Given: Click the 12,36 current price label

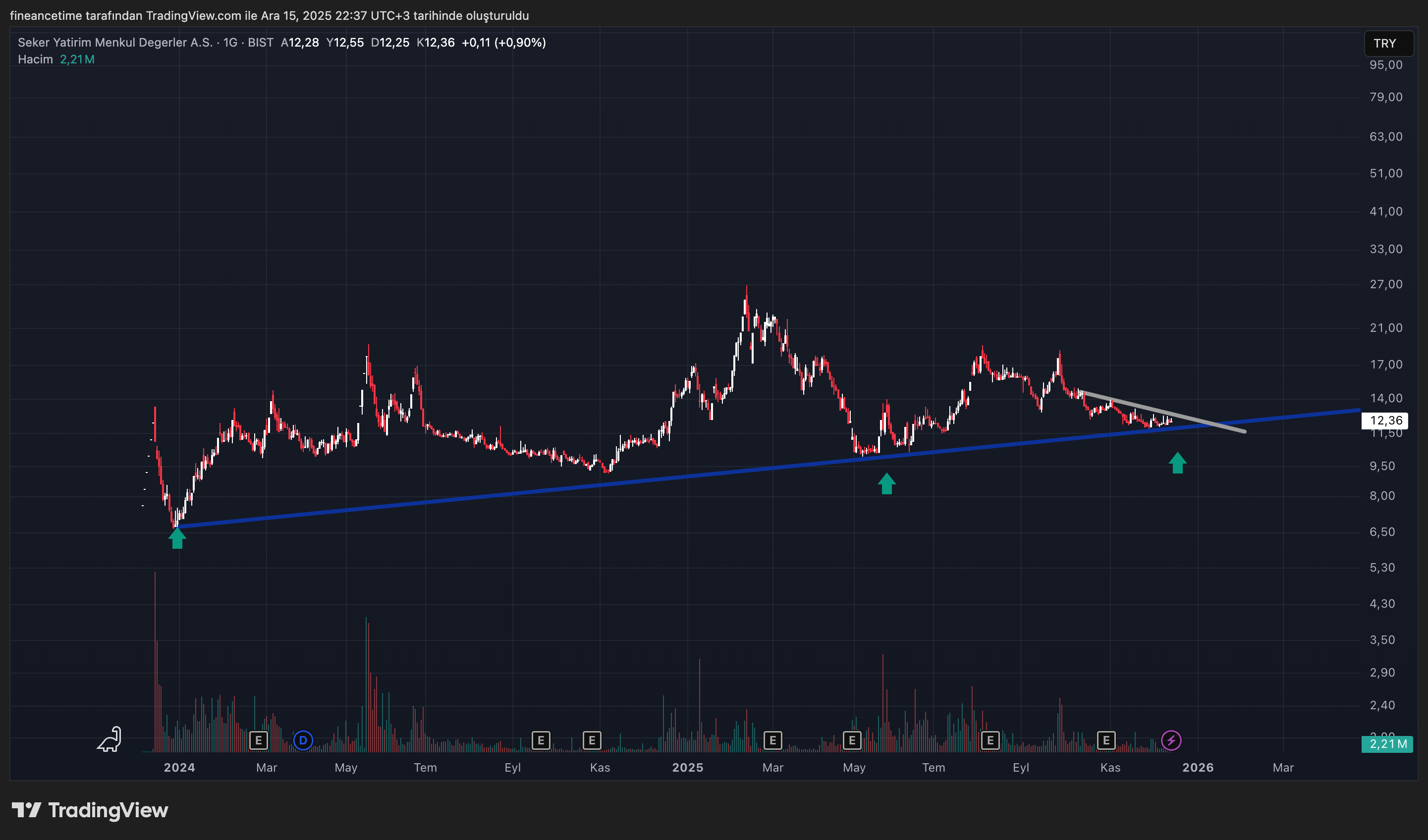Looking at the screenshot, I should tap(1385, 420).
